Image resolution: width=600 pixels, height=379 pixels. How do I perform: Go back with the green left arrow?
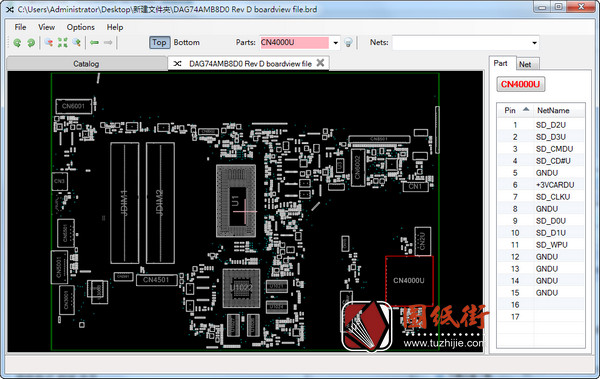(x=94, y=42)
